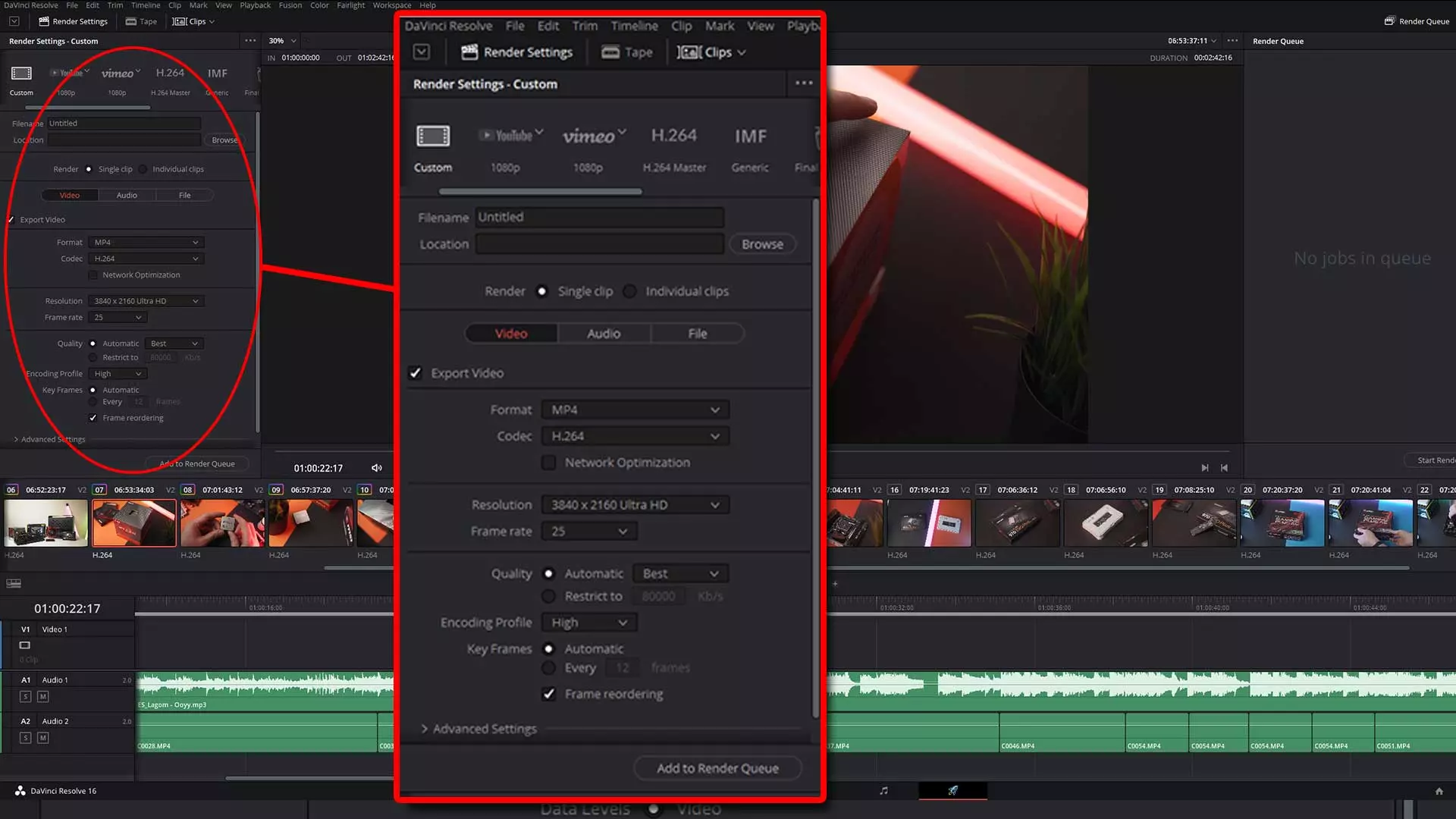Select the Key Frames Automatic radio in the enlarged panel

pos(548,649)
